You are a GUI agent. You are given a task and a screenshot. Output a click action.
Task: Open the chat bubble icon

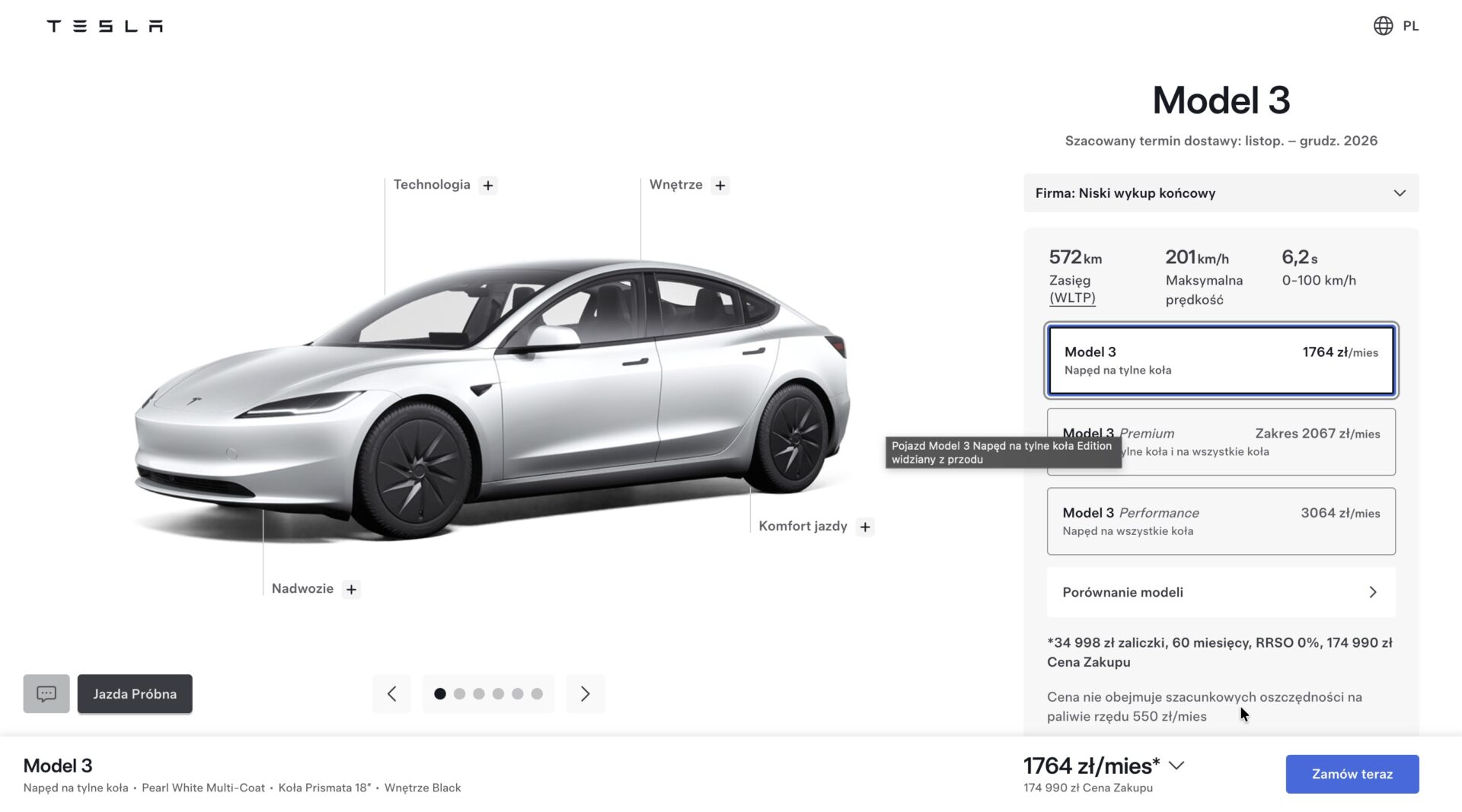[x=46, y=693]
